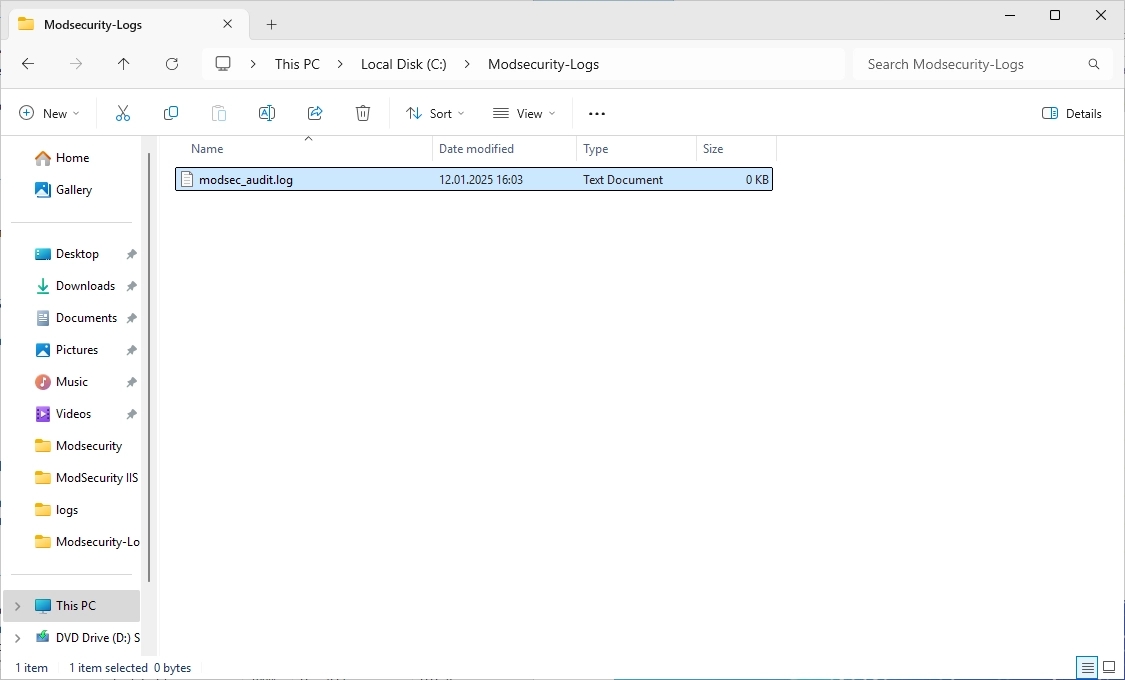The image size is (1125, 680).
Task: Click the Cut scissors icon
Action: click(123, 113)
